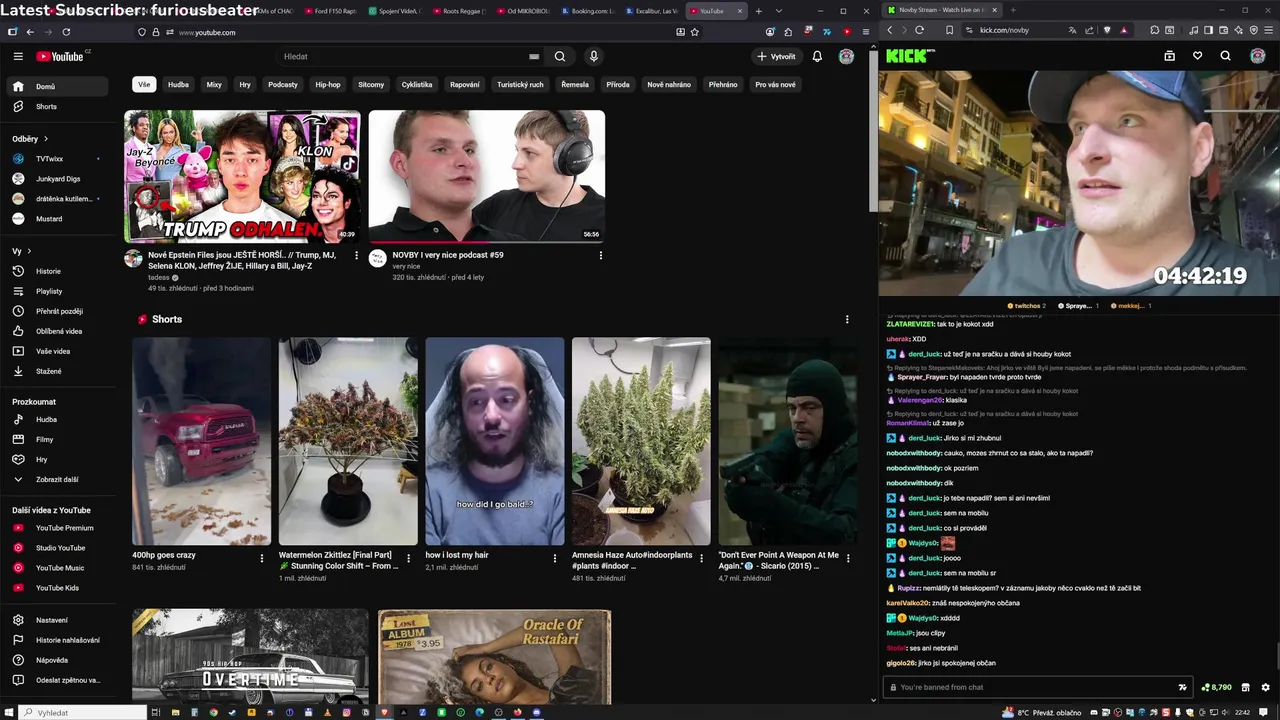Screen dimensions: 1280x720
Task: Open the Brave wallet icon in the toolbar
Action: 1223,30
